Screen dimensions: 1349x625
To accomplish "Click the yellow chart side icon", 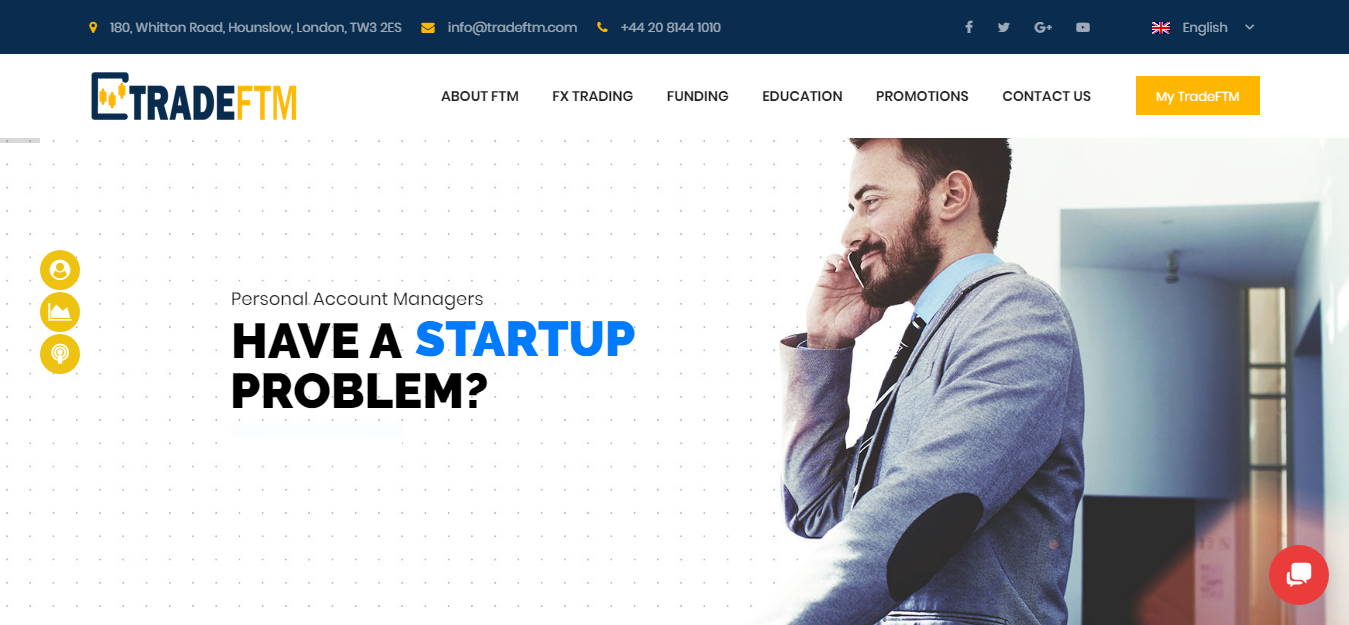I will tap(60, 312).
